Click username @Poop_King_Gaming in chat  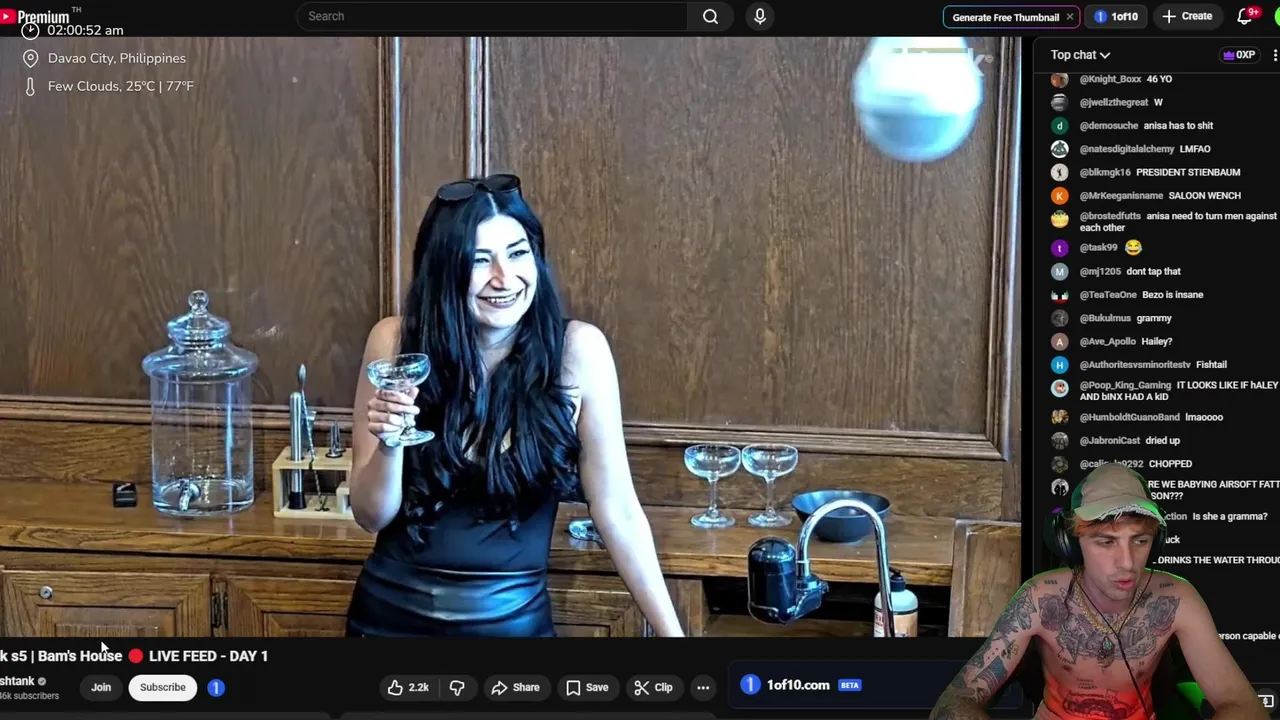[1125, 385]
